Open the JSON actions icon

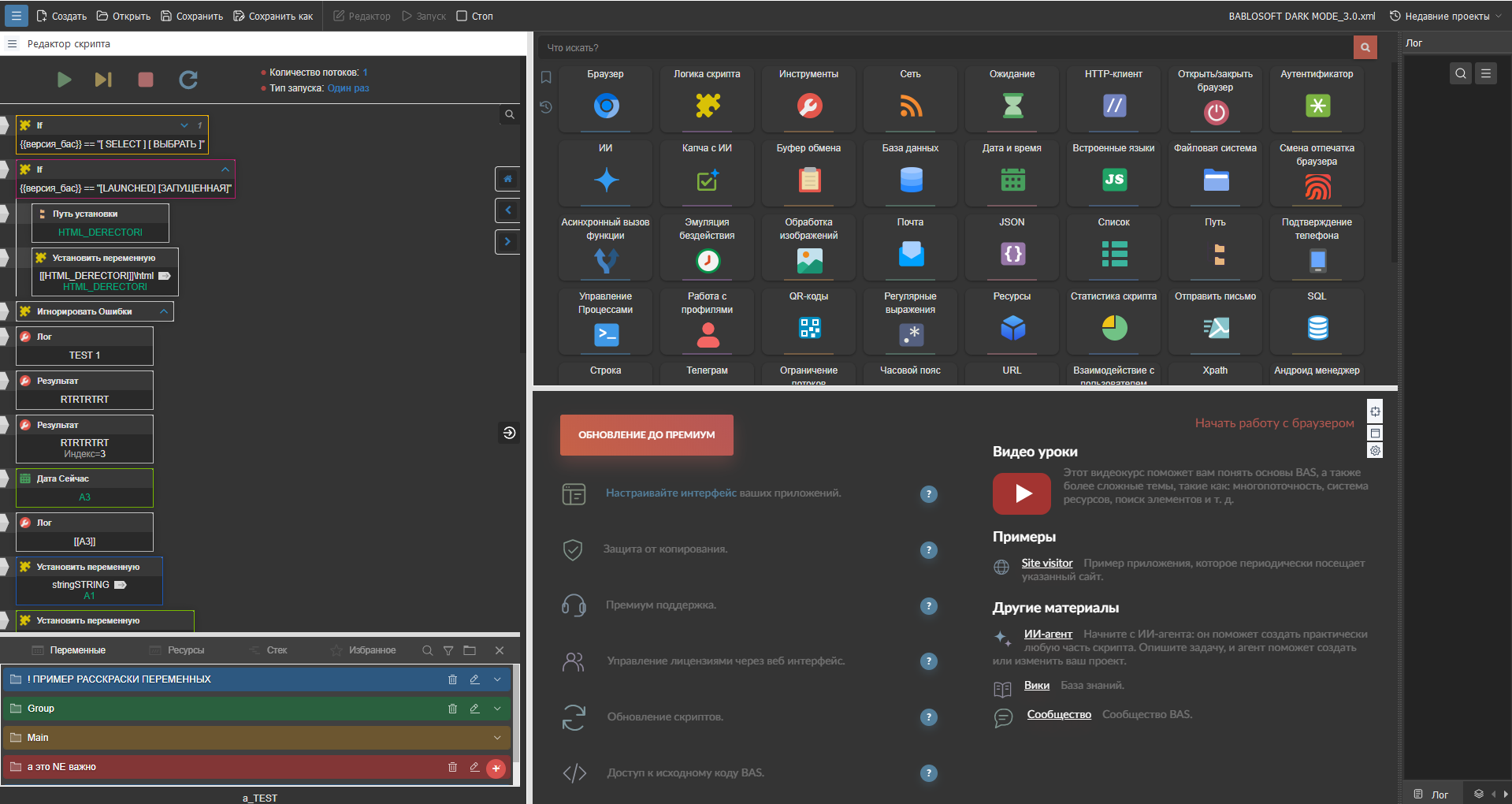coord(1012,254)
